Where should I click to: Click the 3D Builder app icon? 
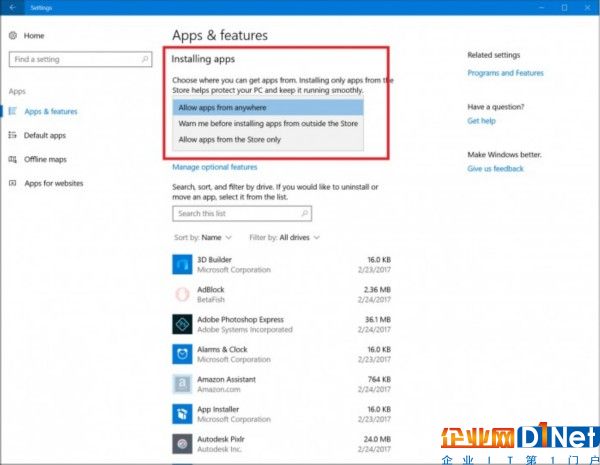point(182,264)
